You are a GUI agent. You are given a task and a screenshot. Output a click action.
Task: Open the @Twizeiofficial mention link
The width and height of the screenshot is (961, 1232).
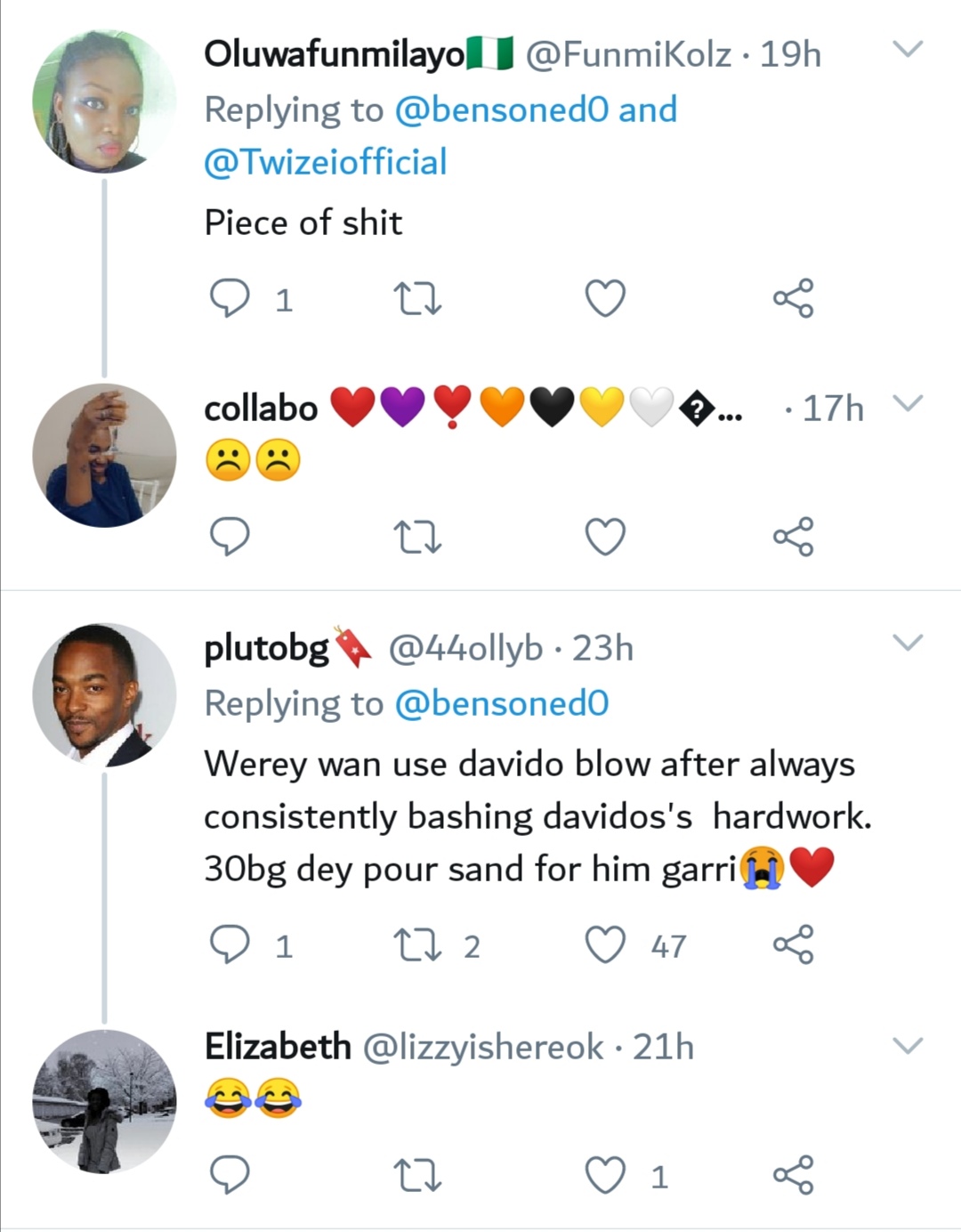click(326, 163)
